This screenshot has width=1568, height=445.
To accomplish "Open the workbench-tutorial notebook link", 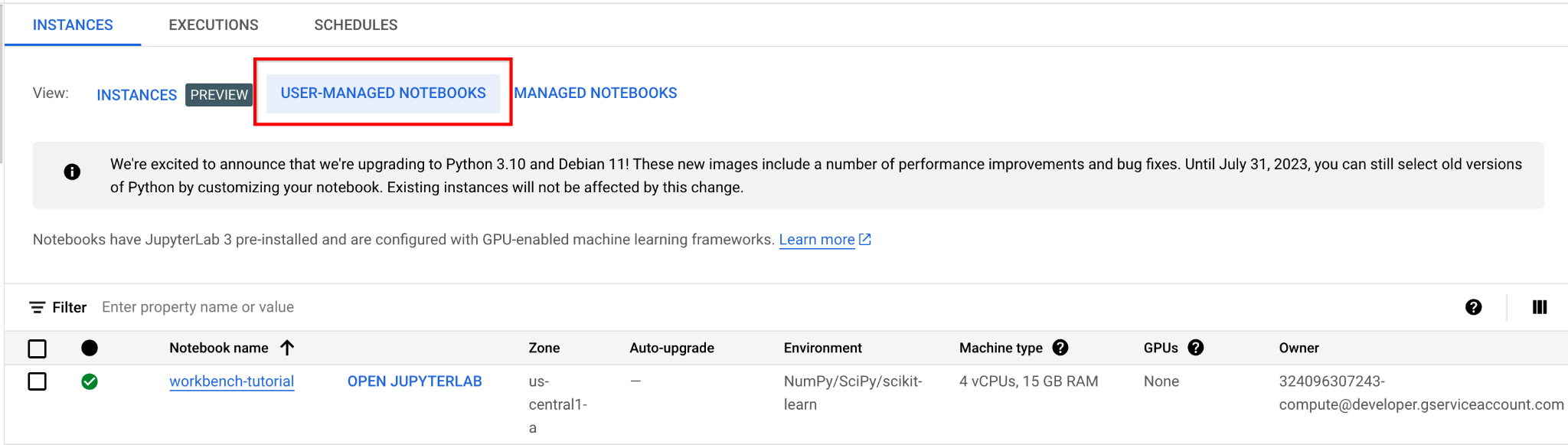I will [231, 381].
